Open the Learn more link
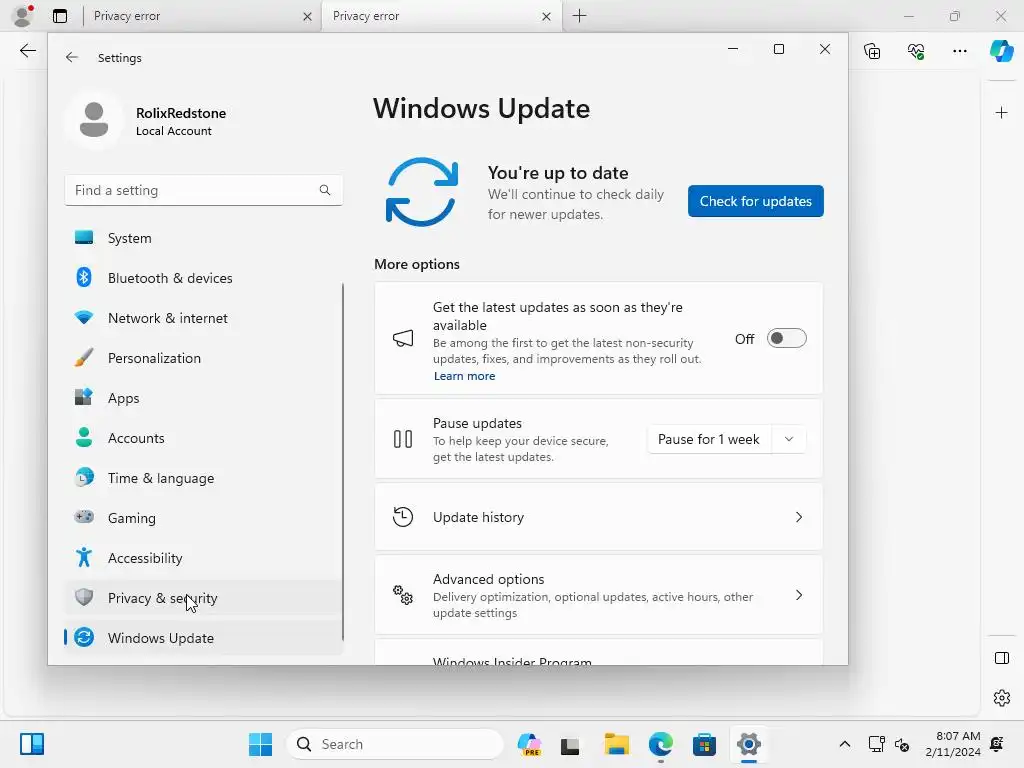1024x768 pixels. click(x=464, y=376)
